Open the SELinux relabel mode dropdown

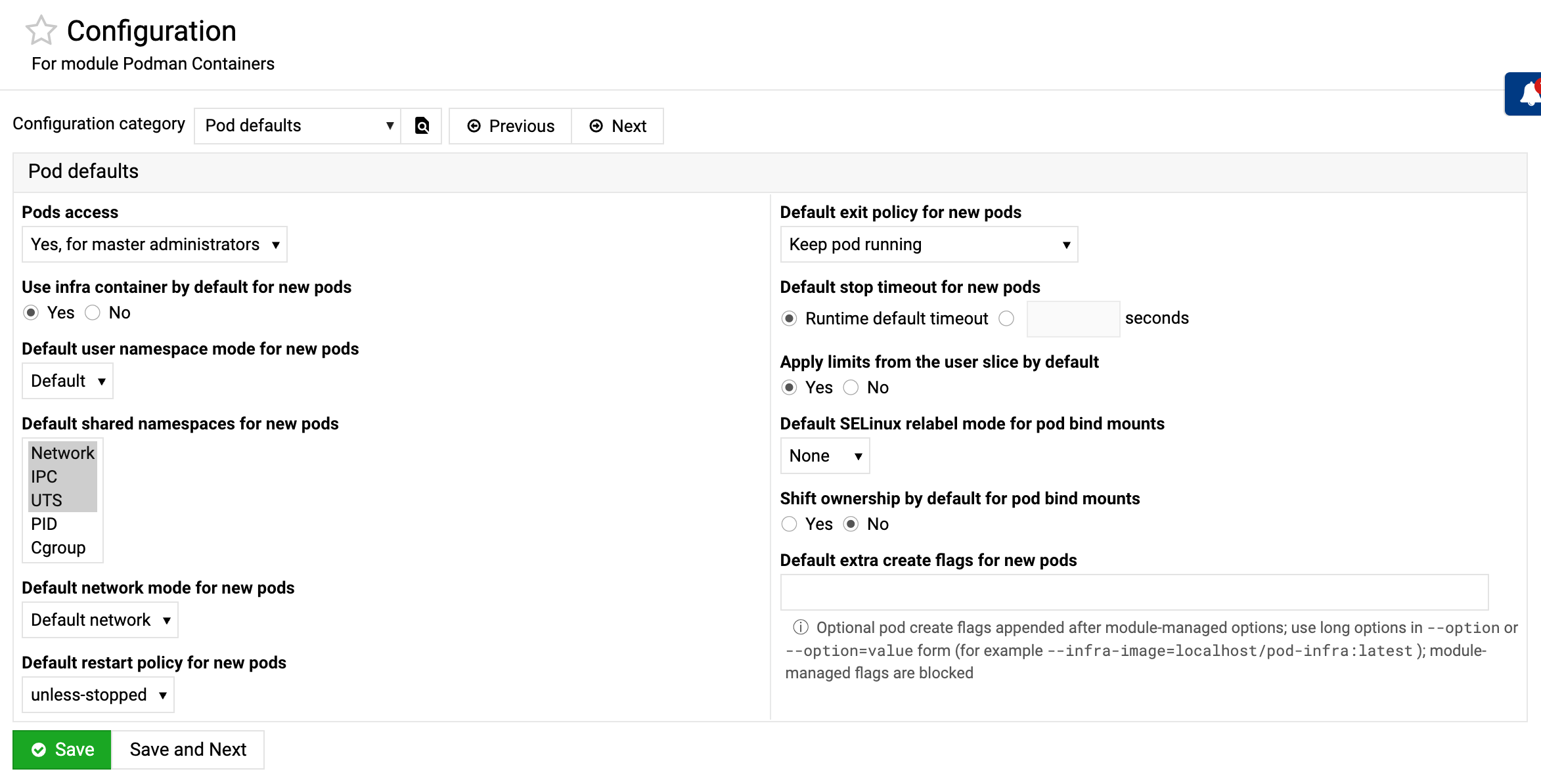tap(824, 456)
